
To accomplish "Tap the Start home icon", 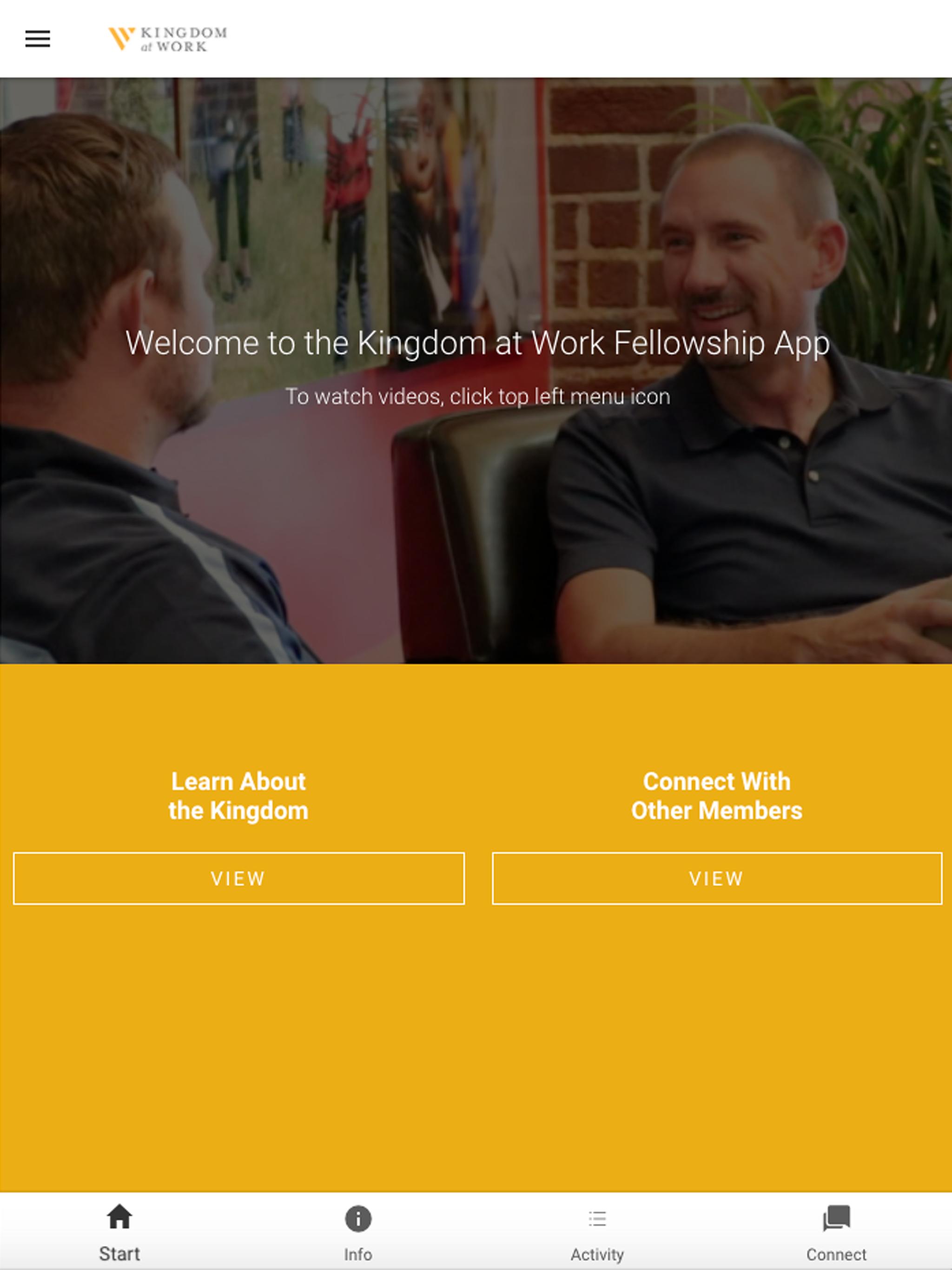I will coord(119,1217).
